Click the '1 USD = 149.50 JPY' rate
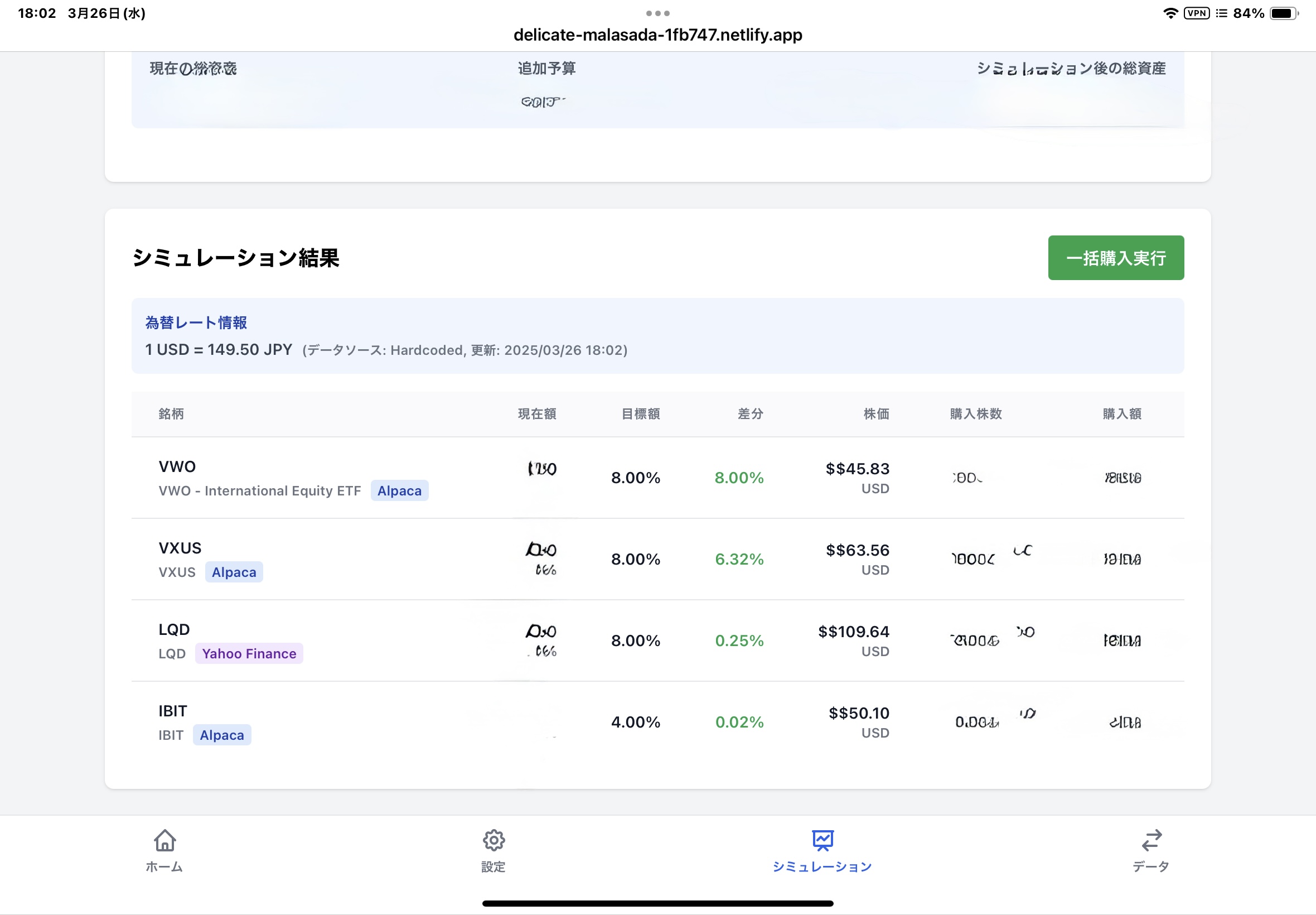 coord(219,350)
